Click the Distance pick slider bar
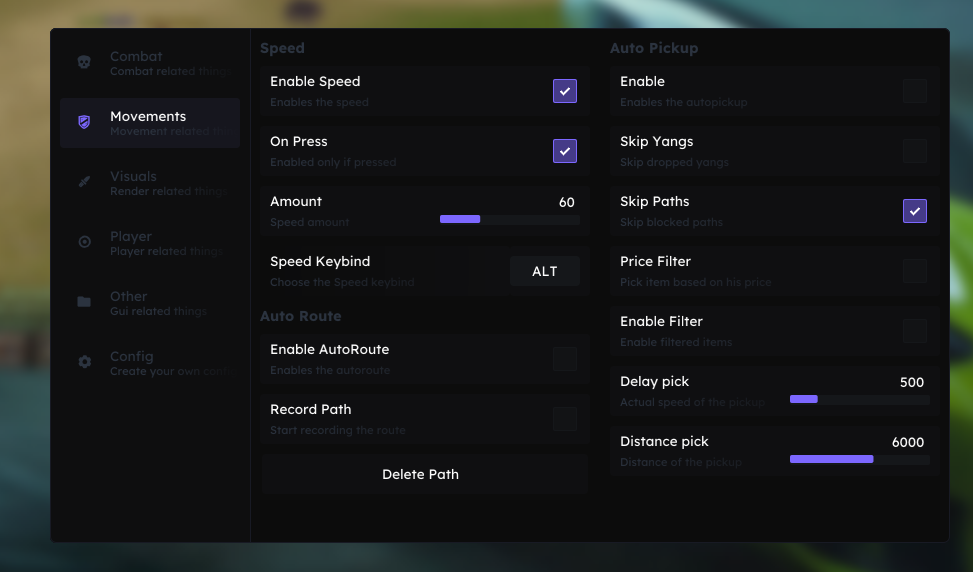Image resolution: width=973 pixels, height=572 pixels. click(859, 459)
